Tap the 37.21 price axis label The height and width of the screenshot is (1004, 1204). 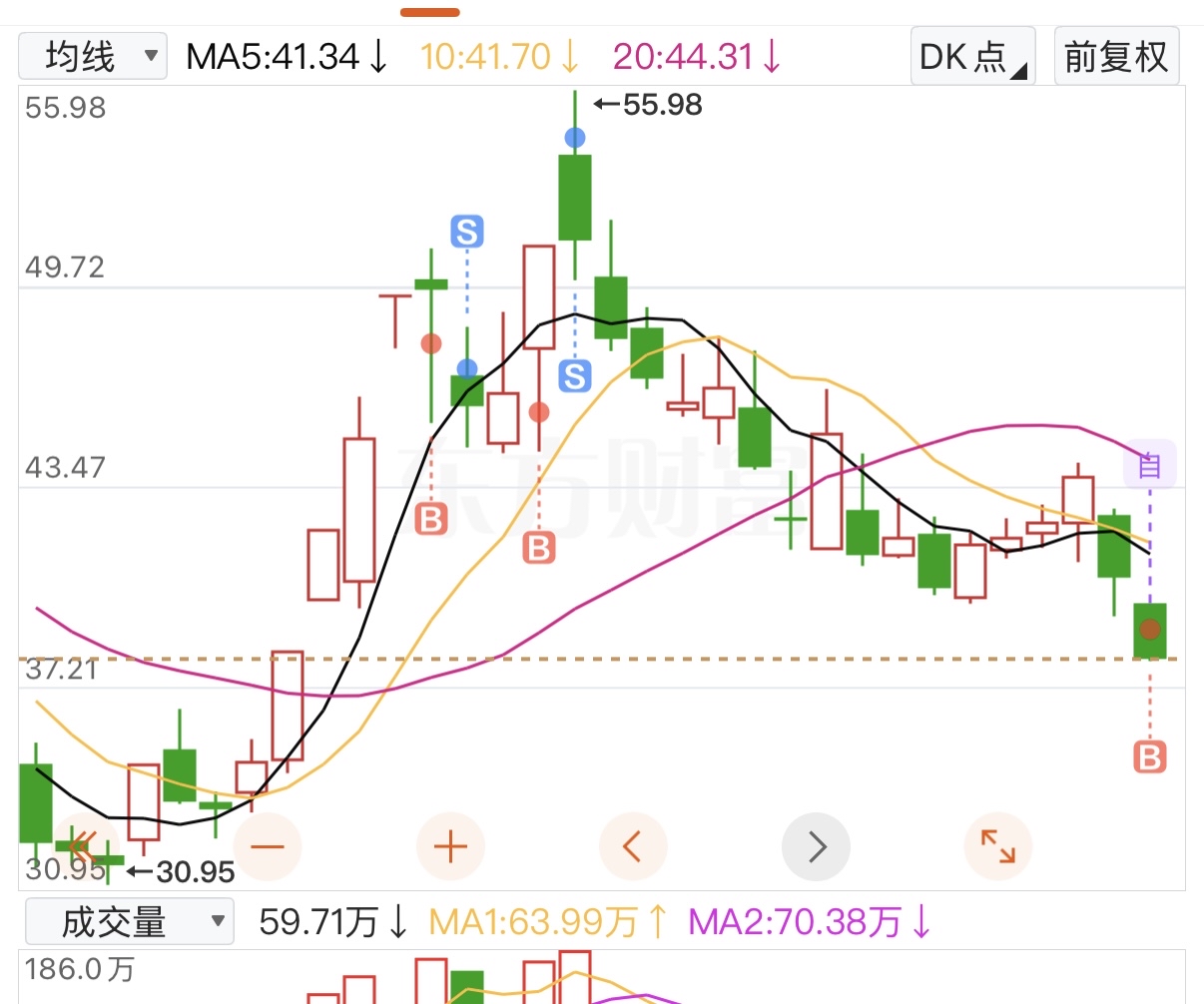coord(62,669)
